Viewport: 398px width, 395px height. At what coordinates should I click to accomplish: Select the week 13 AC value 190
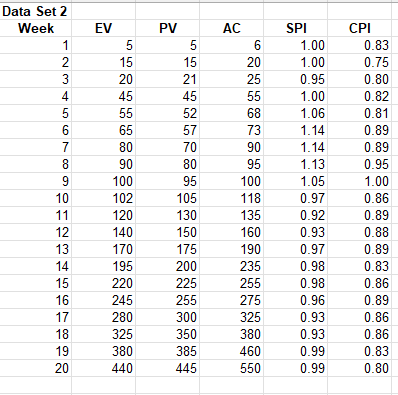pos(231,249)
